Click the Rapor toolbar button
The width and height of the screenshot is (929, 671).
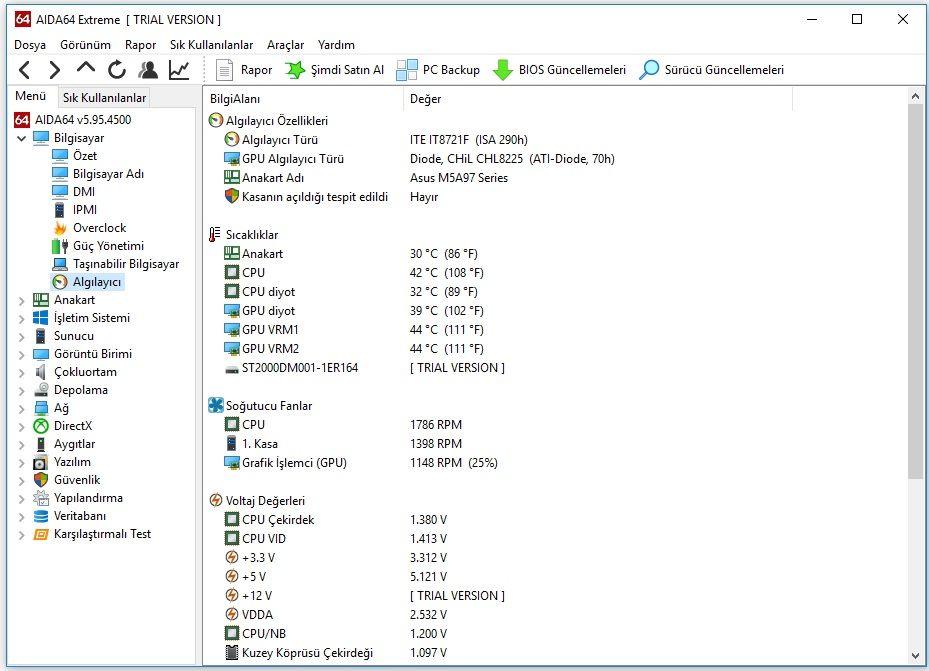coord(244,70)
